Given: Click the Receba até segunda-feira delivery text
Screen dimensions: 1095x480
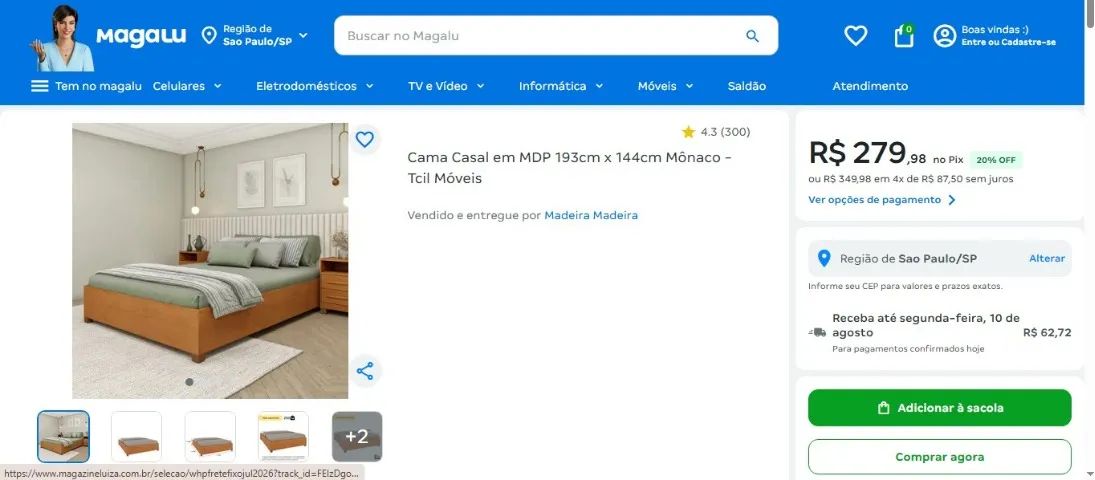Looking at the screenshot, I should (926, 326).
